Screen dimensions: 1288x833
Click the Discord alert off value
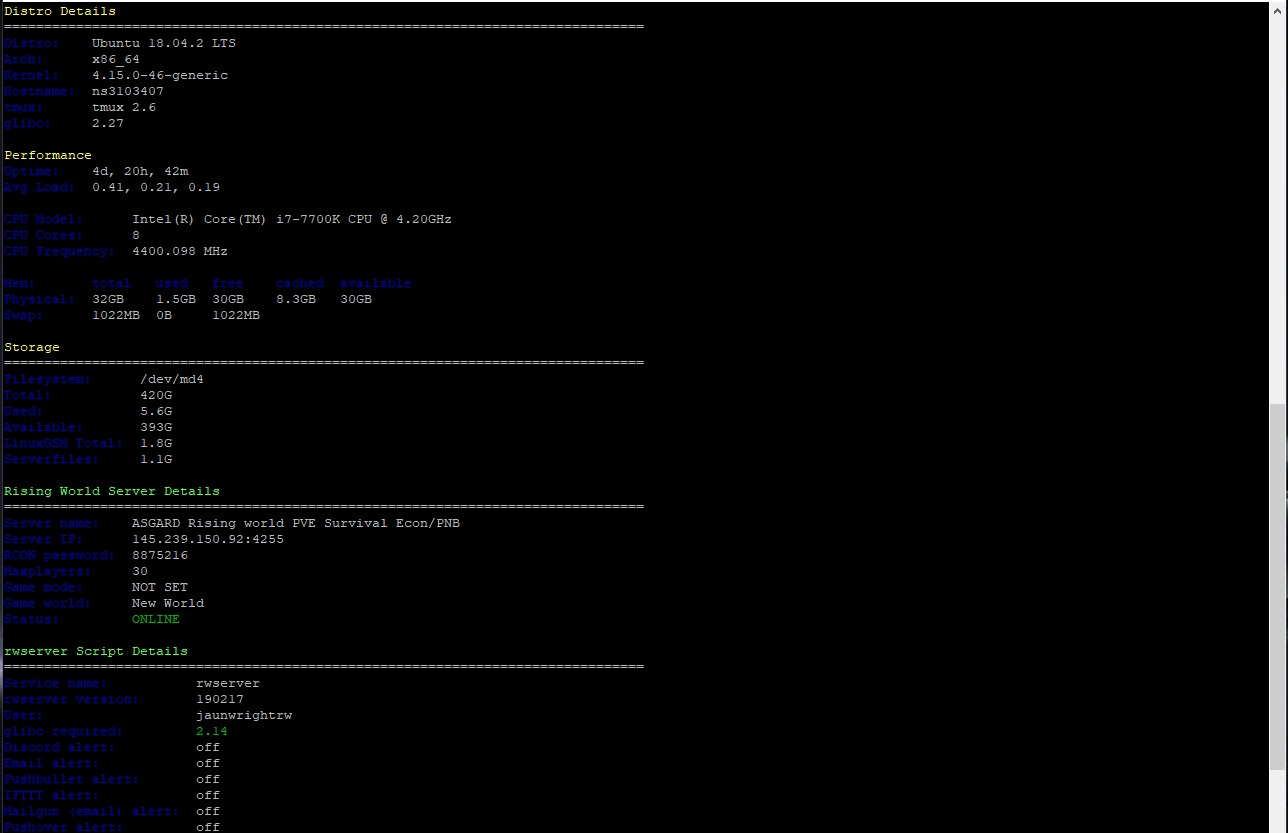coord(207,747)
